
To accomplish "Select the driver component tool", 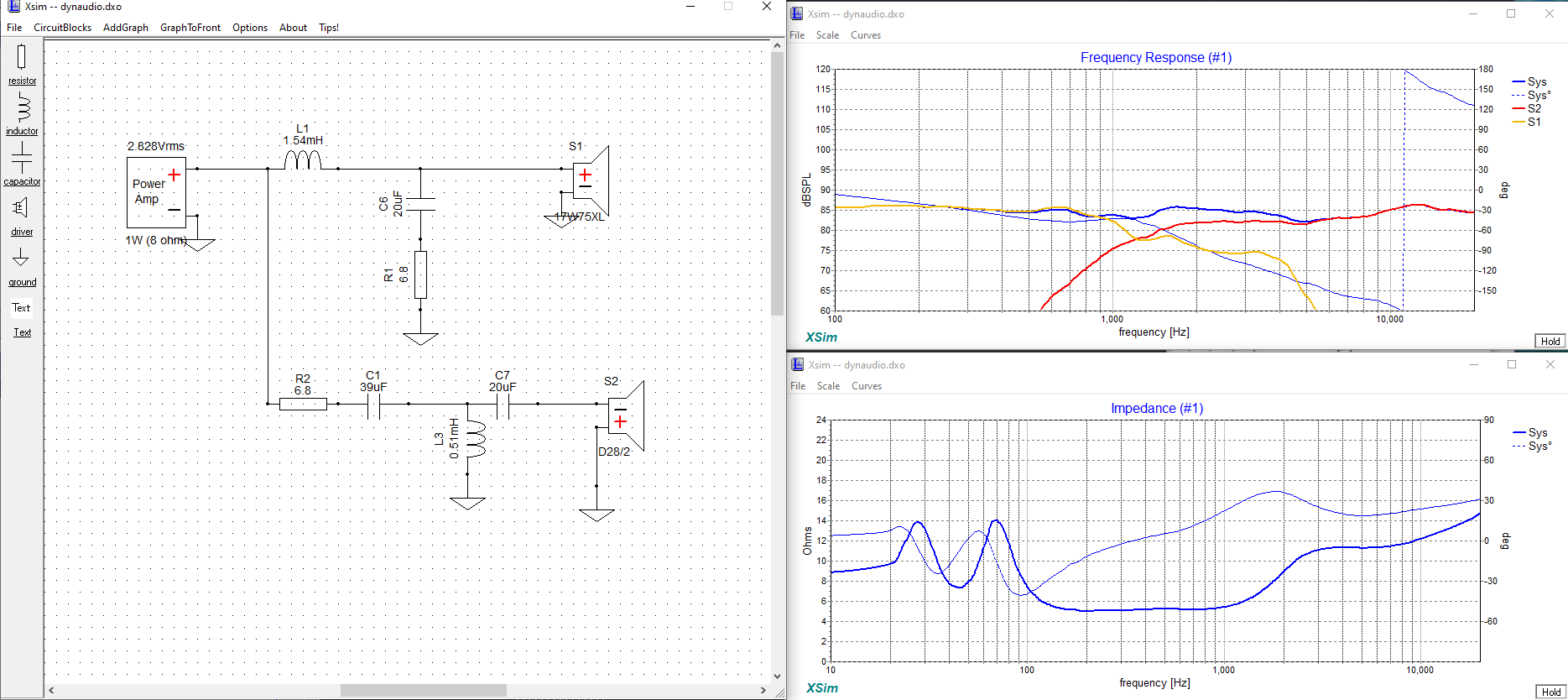I will click(x=22, y=214).
